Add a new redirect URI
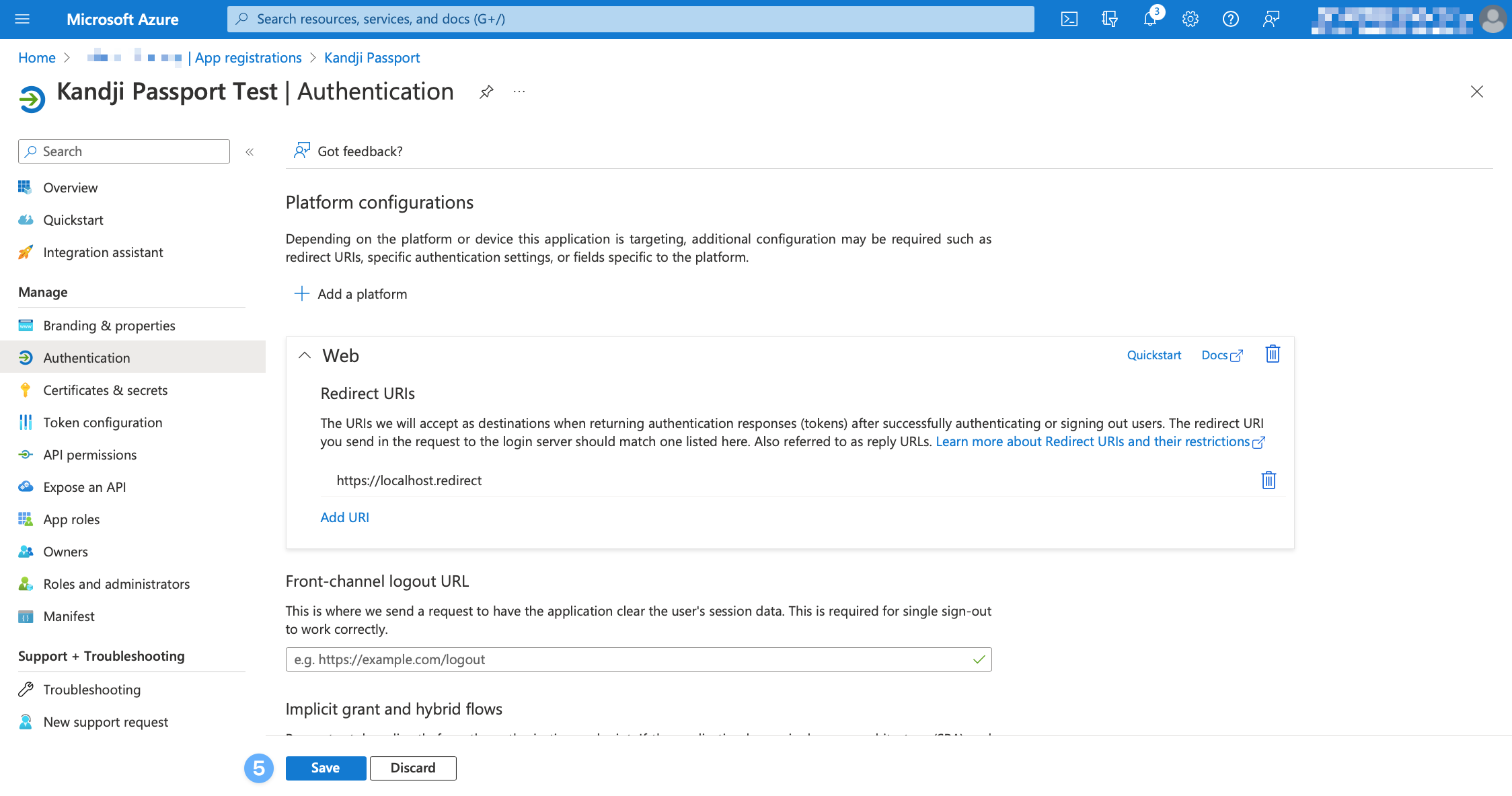This screenshot has width=1512, height=796. 344,517
